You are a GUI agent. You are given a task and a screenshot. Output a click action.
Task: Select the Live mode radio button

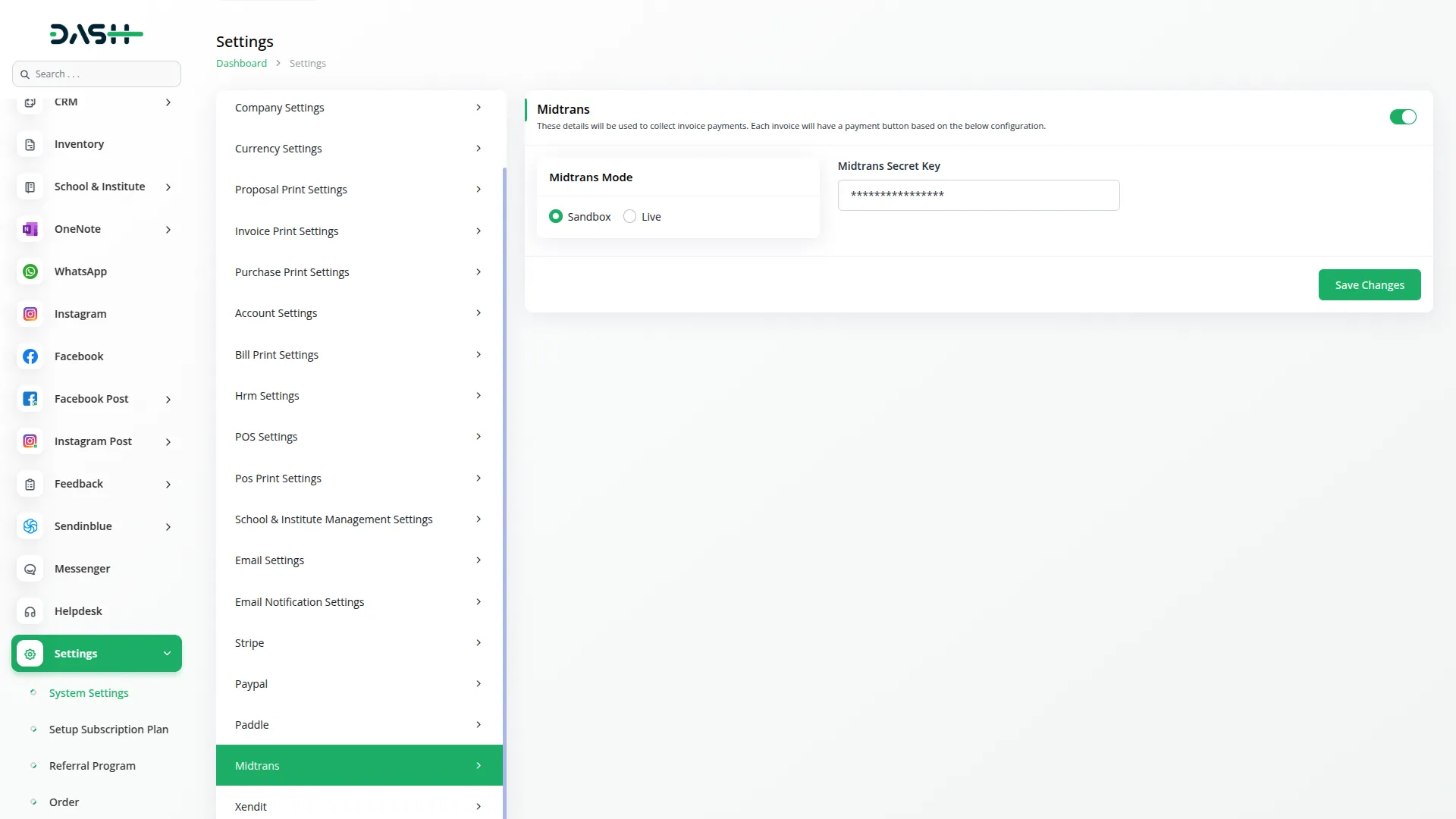(630, 216)
